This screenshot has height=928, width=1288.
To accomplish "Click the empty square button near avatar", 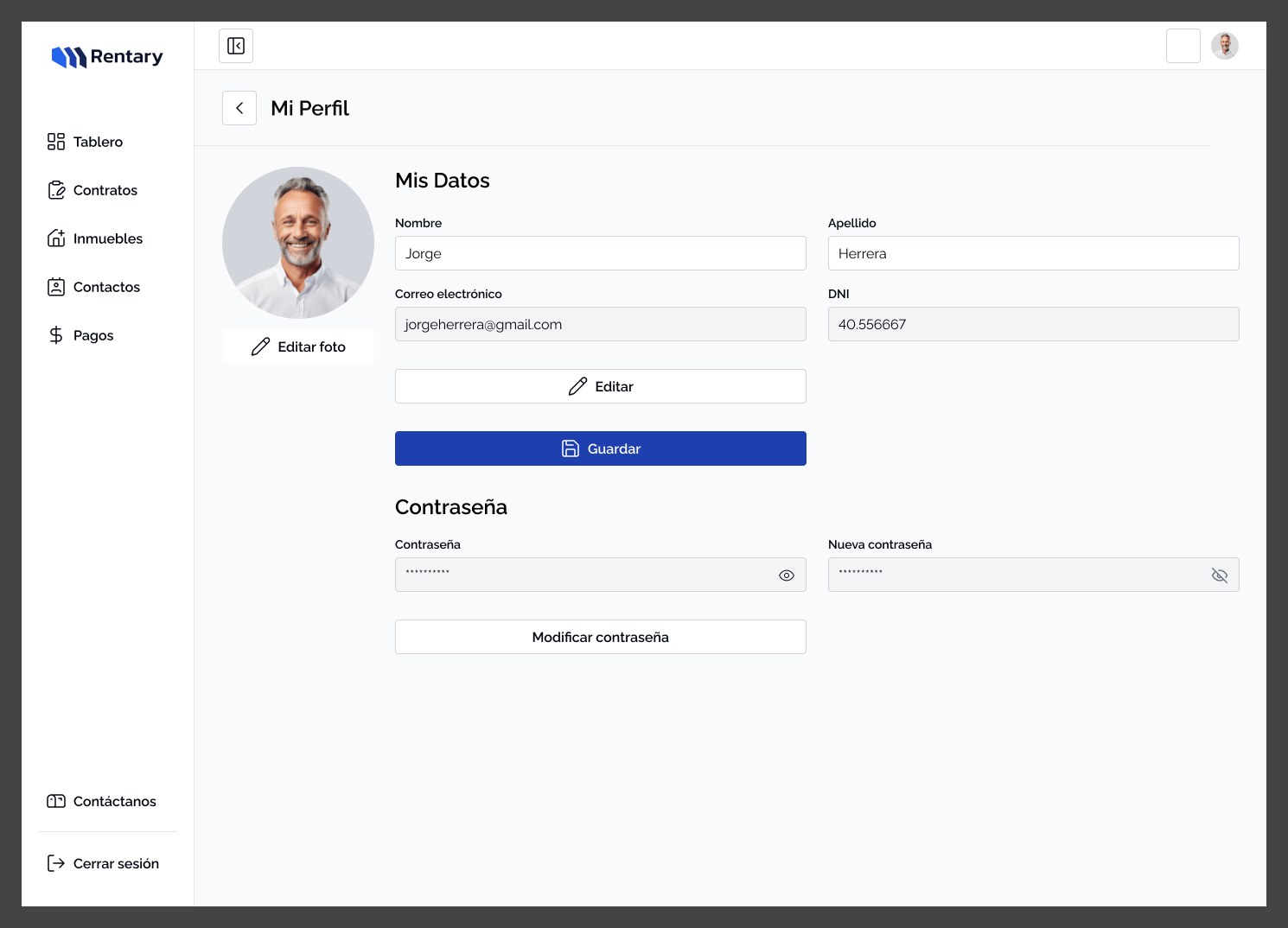I will click(x=1183, y=46).
